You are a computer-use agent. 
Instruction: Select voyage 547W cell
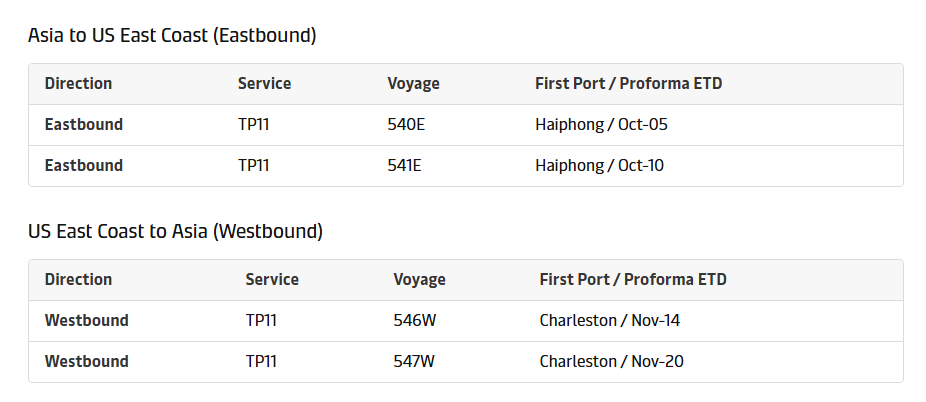click(414, 361)
